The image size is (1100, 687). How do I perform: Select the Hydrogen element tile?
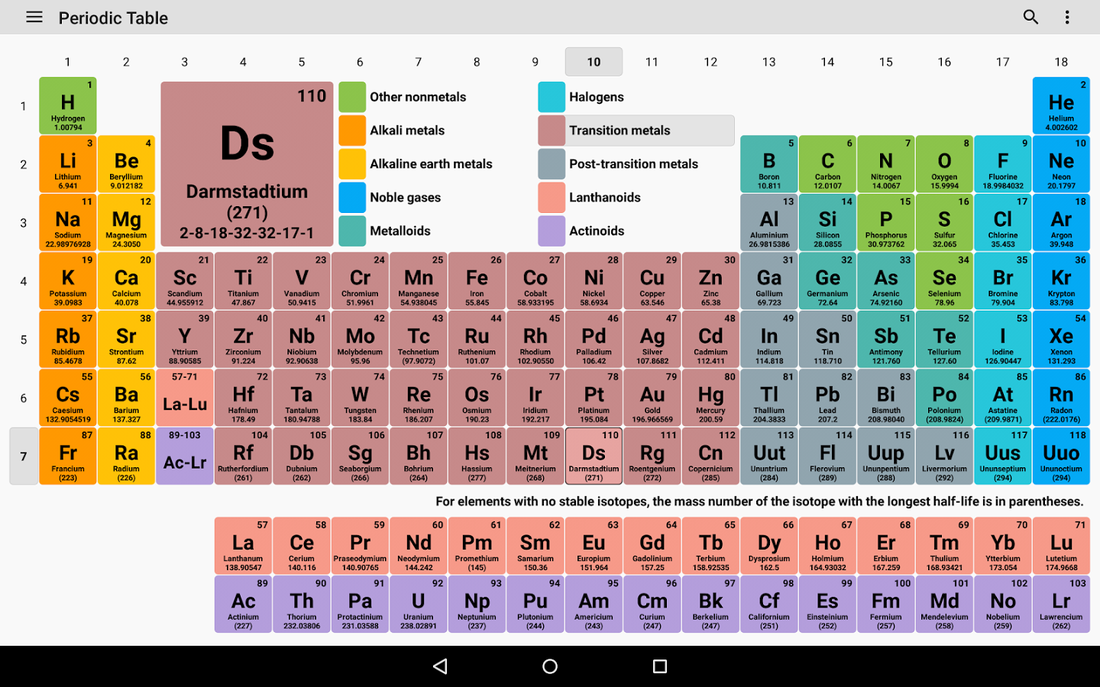(67, 106)
